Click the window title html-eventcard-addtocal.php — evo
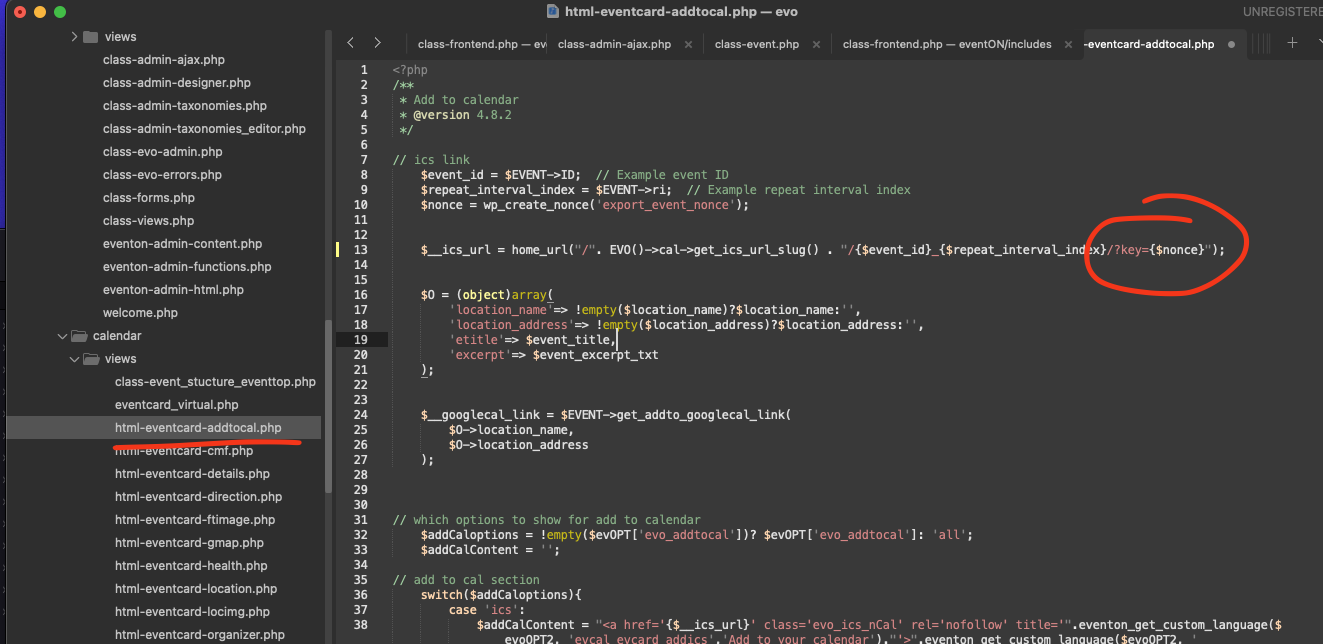Screen dimensions: 1323x644 (x=681, y=12)
